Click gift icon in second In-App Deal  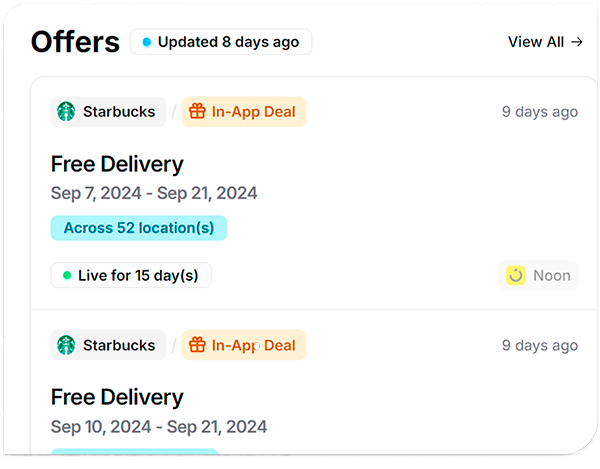pos(197,345)
